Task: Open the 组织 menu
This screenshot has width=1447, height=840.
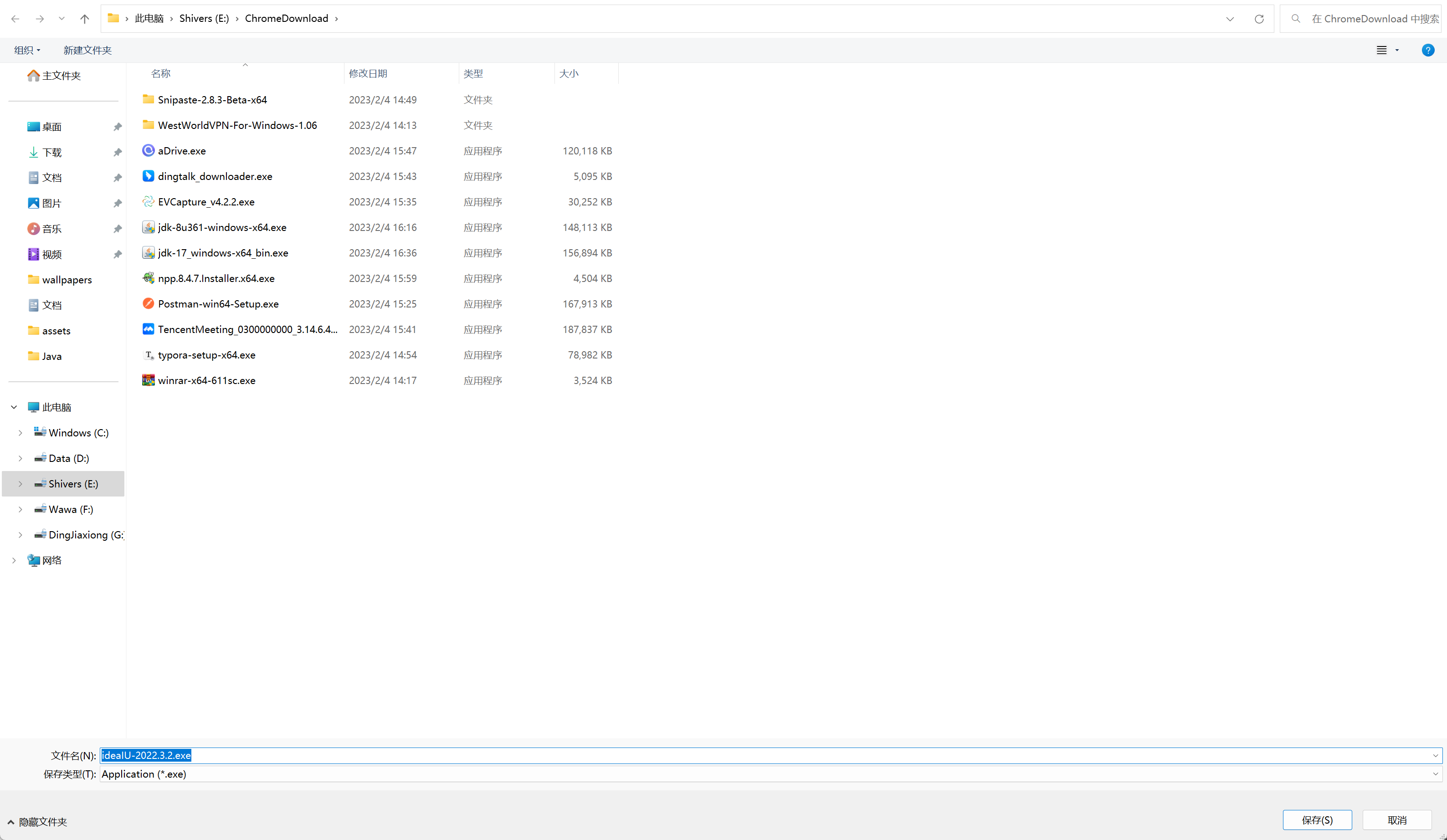Action: (27, 50)
